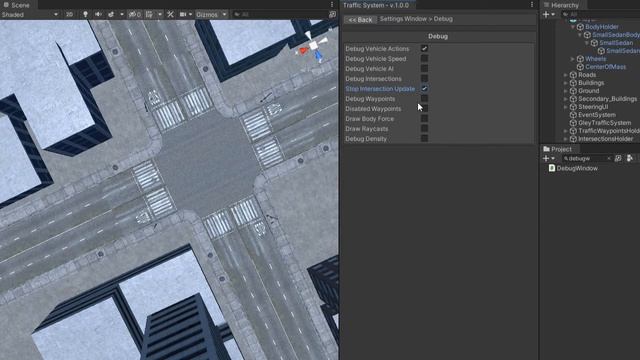Open scene effects dropdown arrow
Screen dimensions: 640x360
pos(122,14)
